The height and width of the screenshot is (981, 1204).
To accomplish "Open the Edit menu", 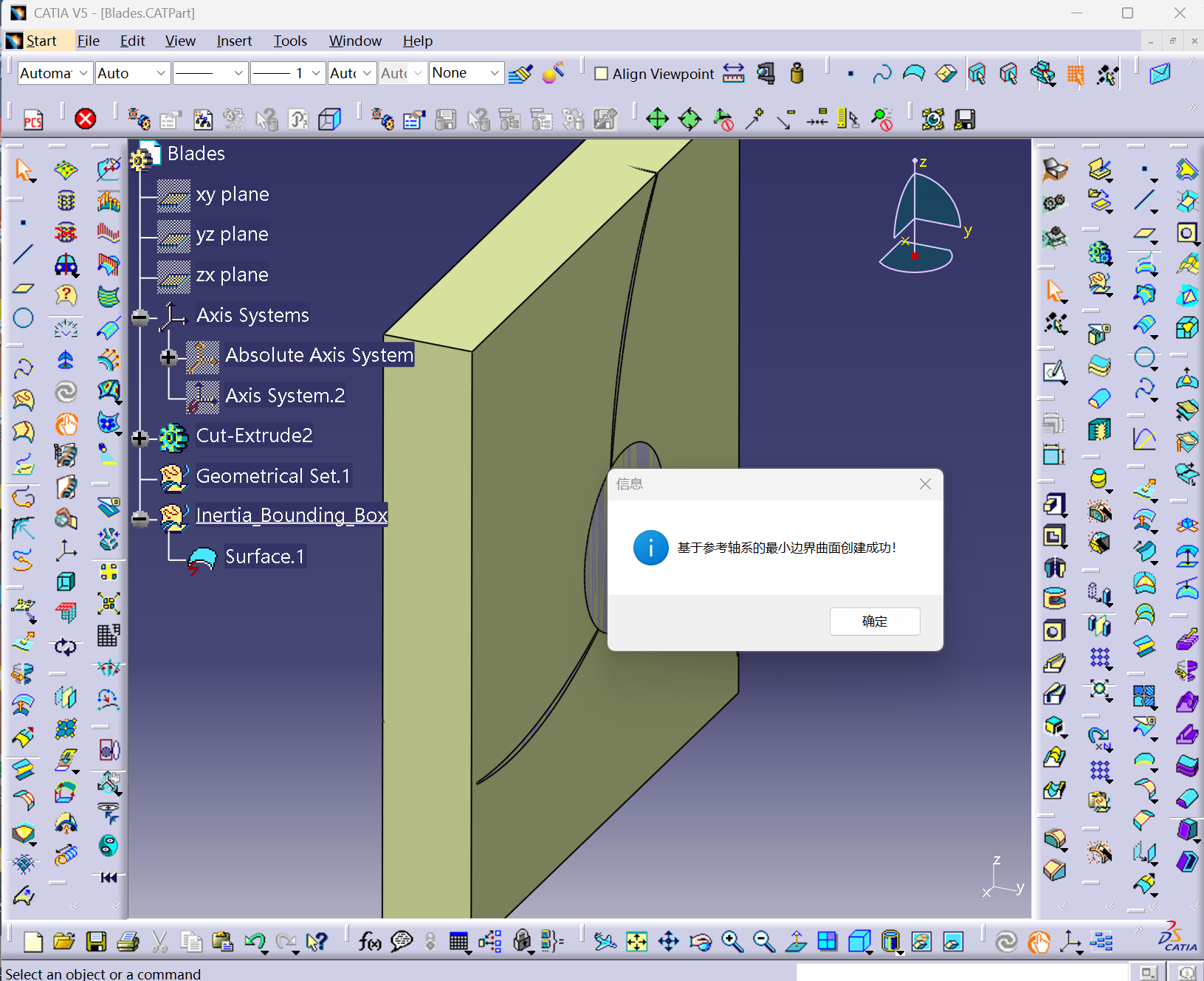I will [132, 41].
